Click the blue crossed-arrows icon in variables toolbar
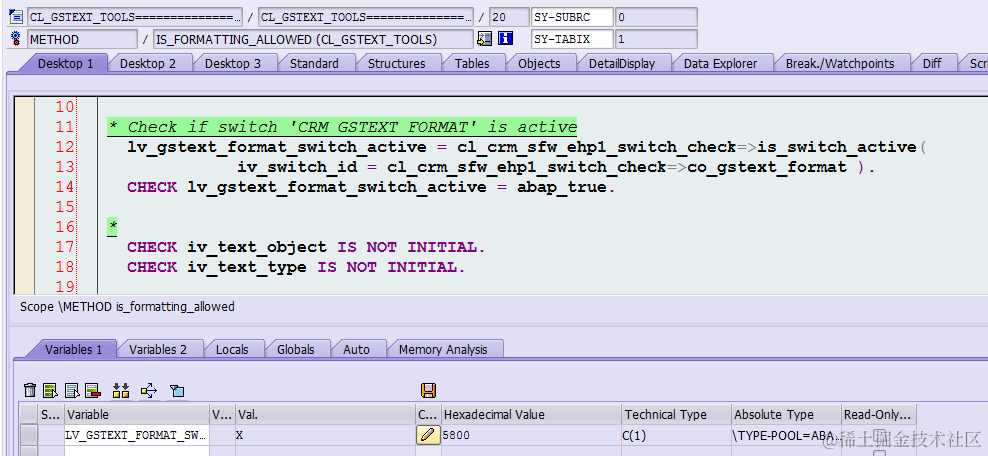The width and height of the screenshot is (988, 456). click(149, 390)
